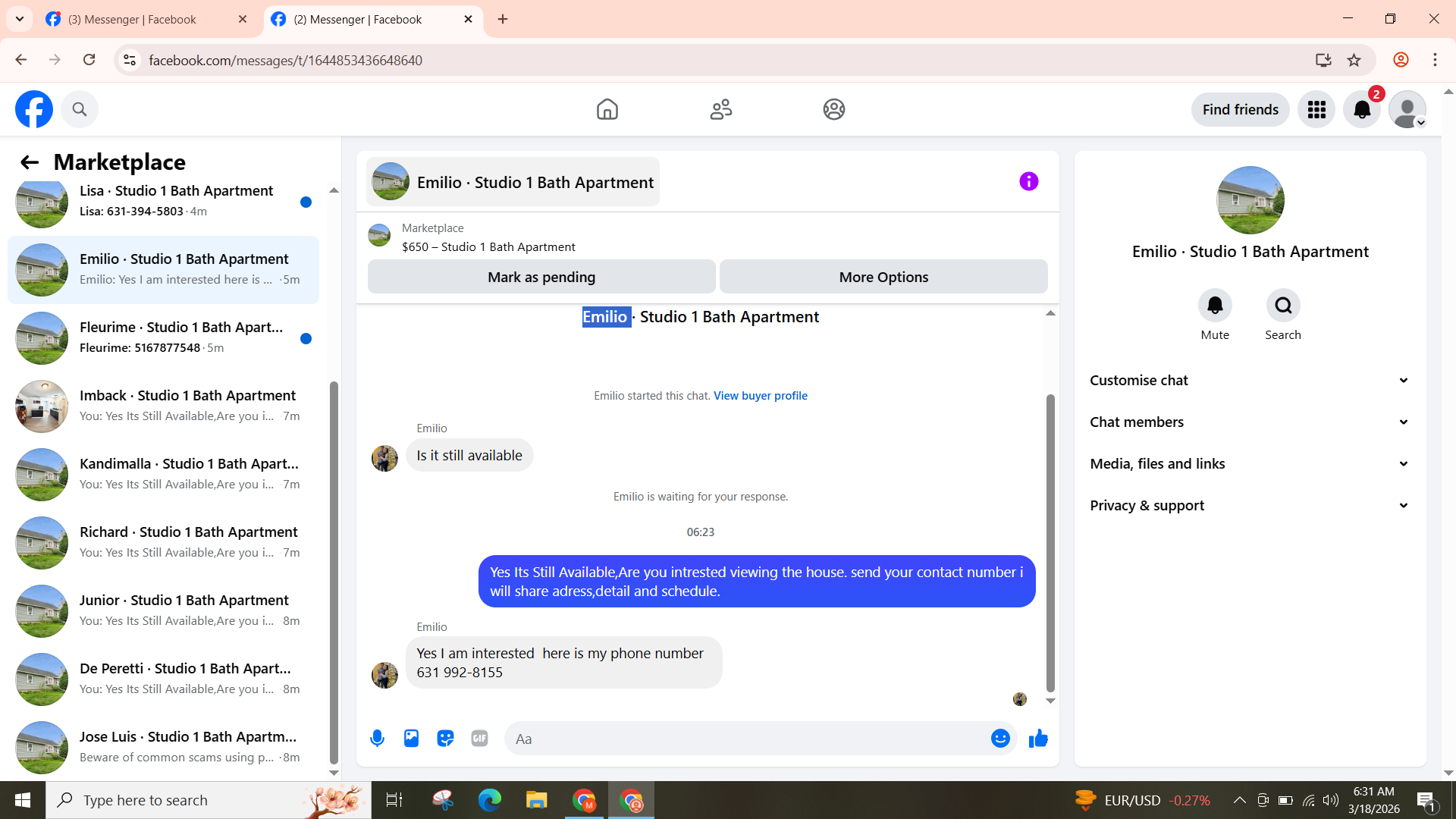The image size is (1456, 819).
Task: Open the GIF selector
Action: click(479, 739)
